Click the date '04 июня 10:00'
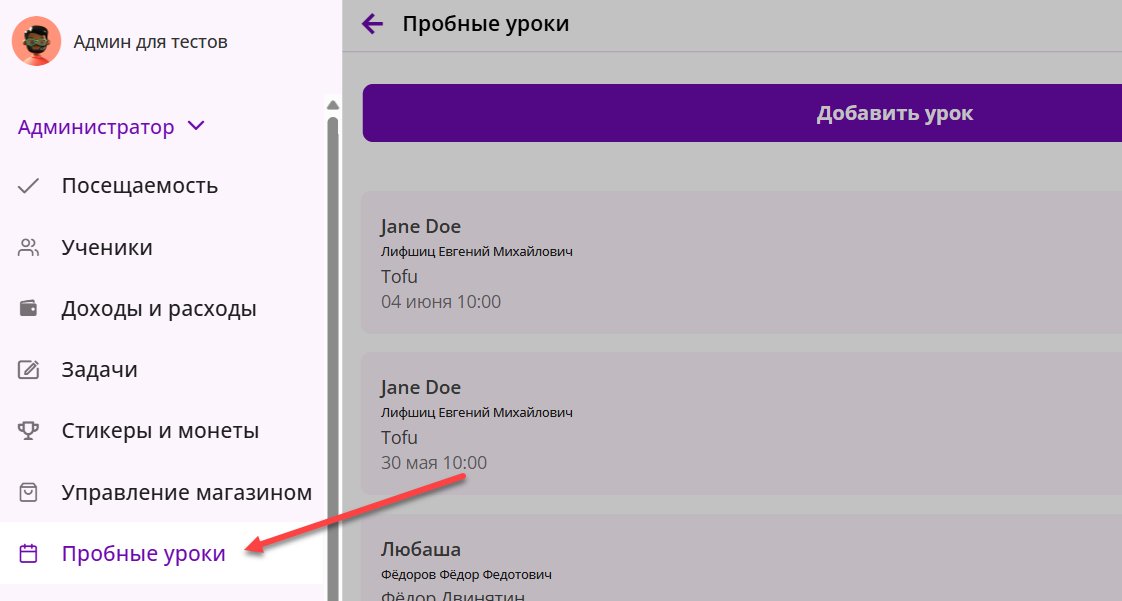The width and height of the screenshot is (1122, 601). 441,302
